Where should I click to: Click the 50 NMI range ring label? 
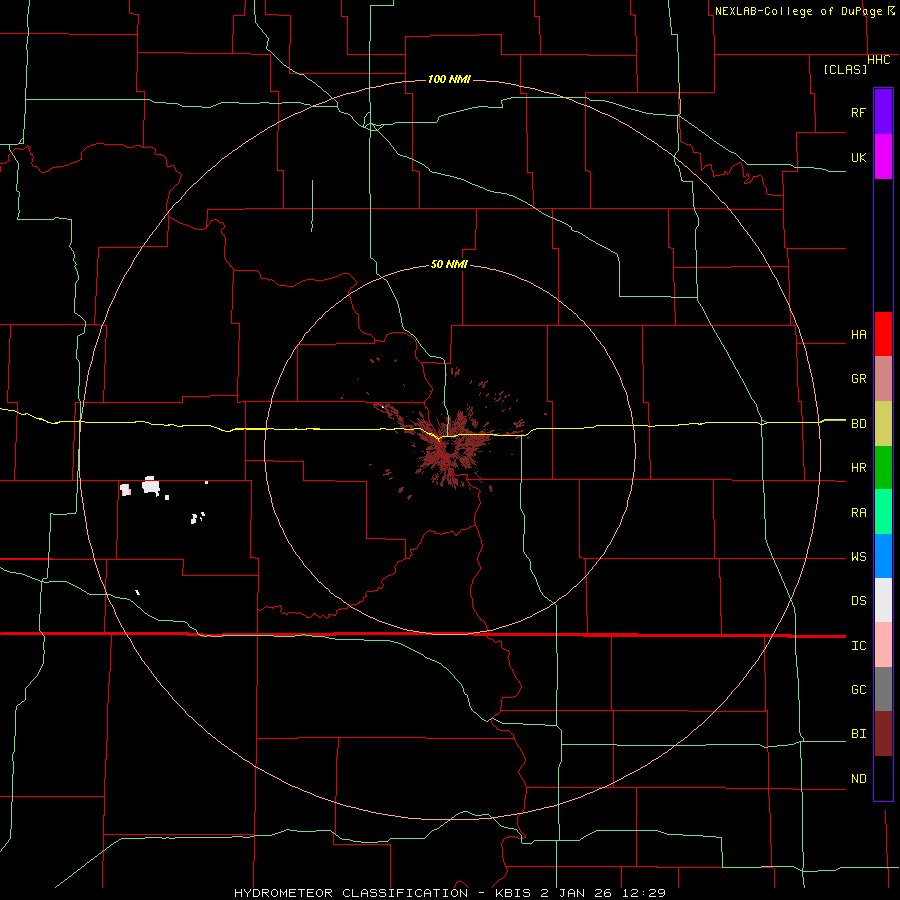[x=449, y=264]
